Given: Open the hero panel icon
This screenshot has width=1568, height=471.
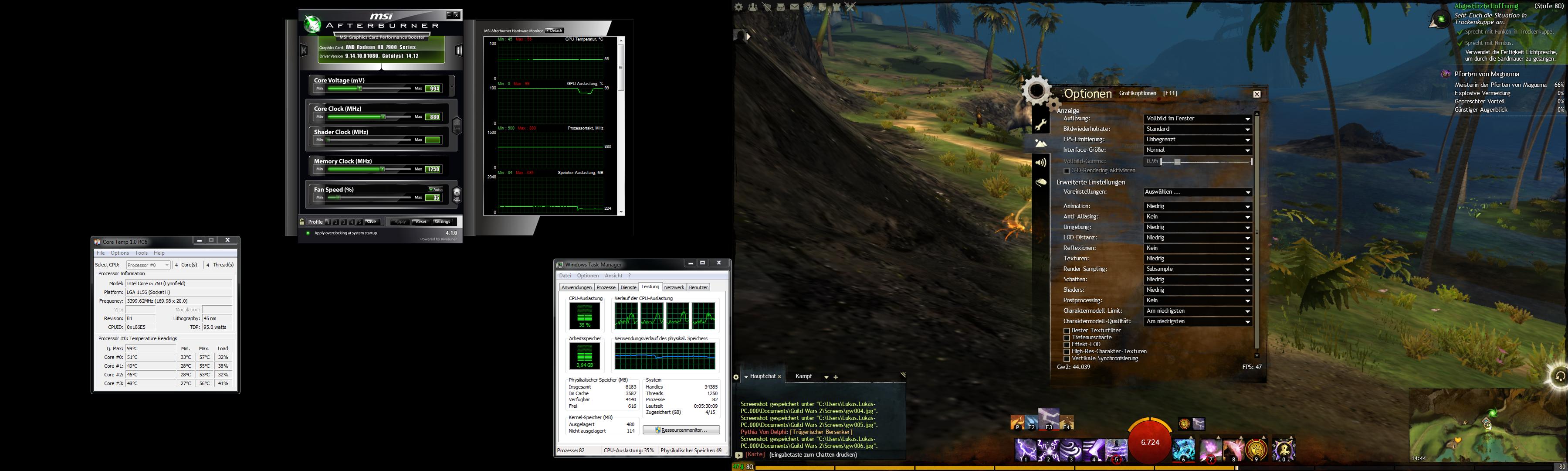Looking at the screenshot, I should pyautogui.click(x=767, y=7).
